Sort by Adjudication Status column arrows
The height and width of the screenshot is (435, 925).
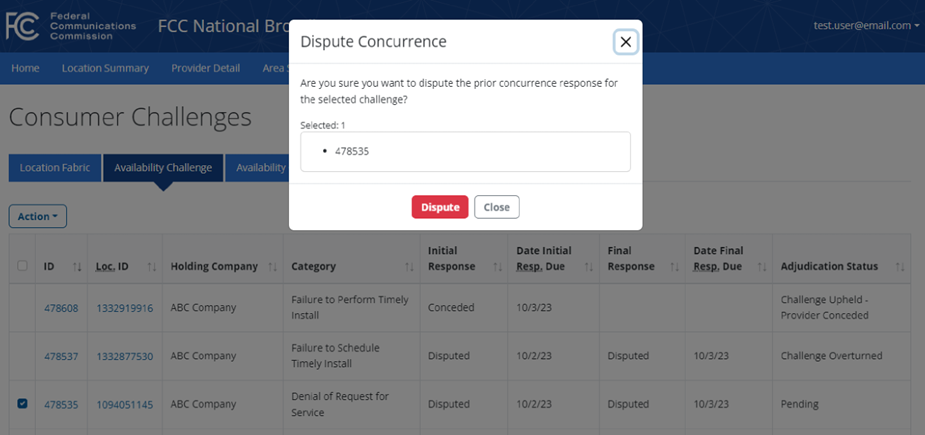coord(900,267)
